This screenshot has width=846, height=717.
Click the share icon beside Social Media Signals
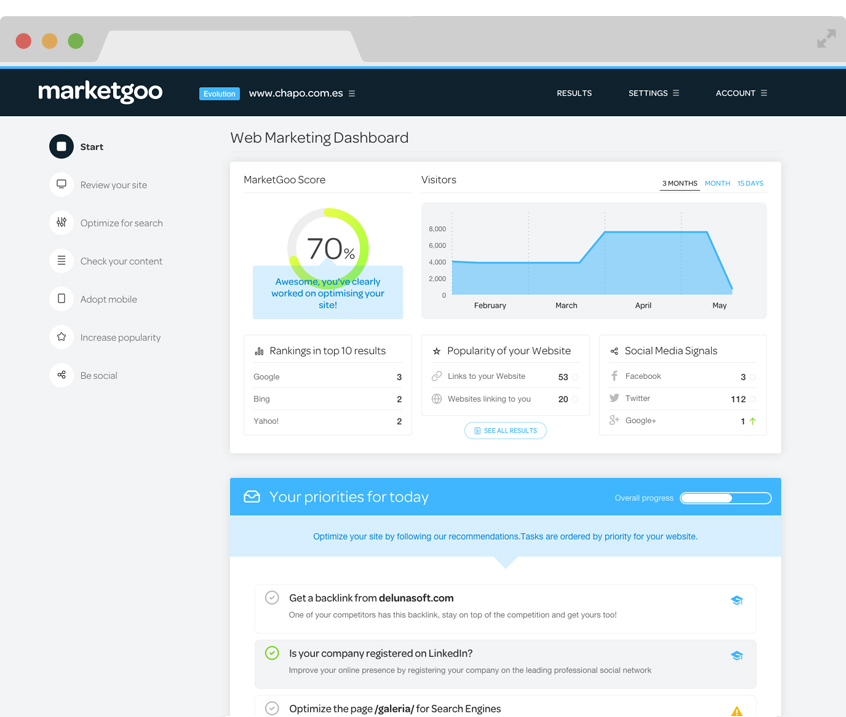(614, 351)
